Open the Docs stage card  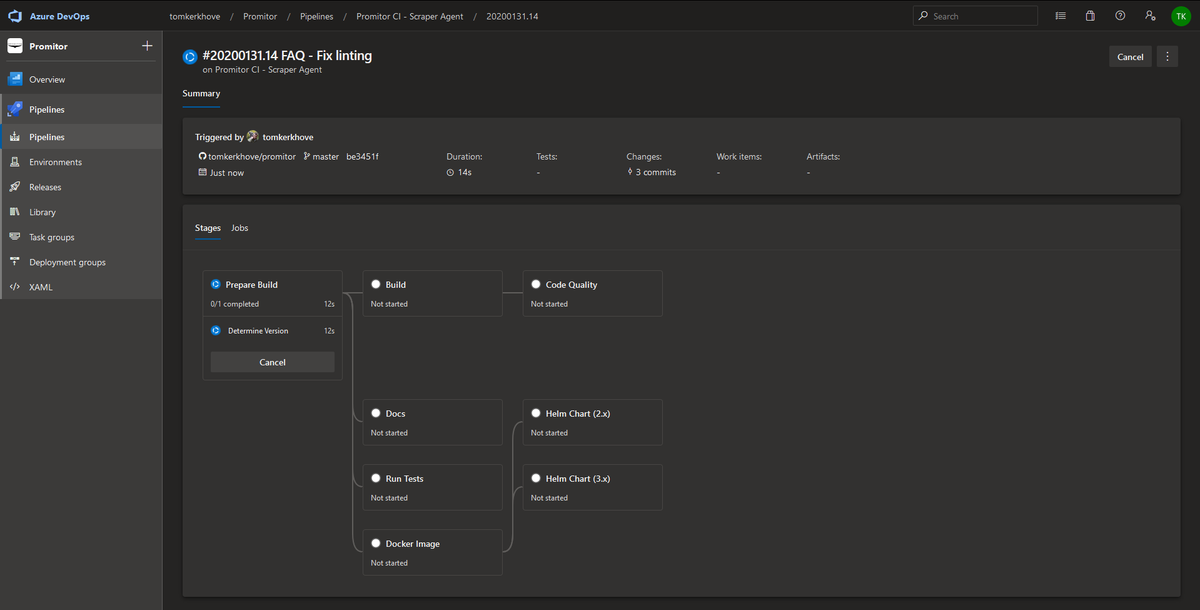[432, 422]
